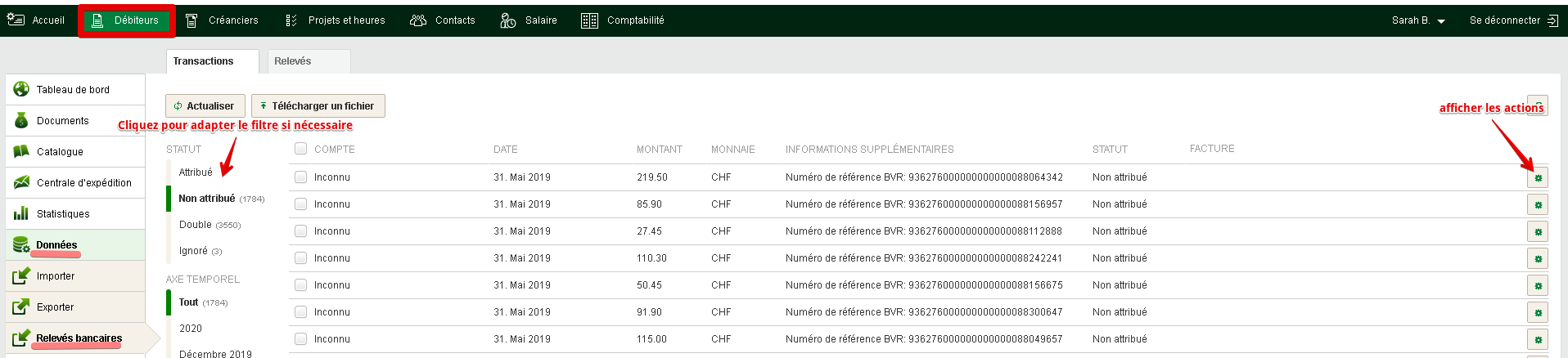This screenshot has width=1568, height=358.
Task: Click Télécharger un fichier button
Action: pyautogui.click(x=318, y=105)
